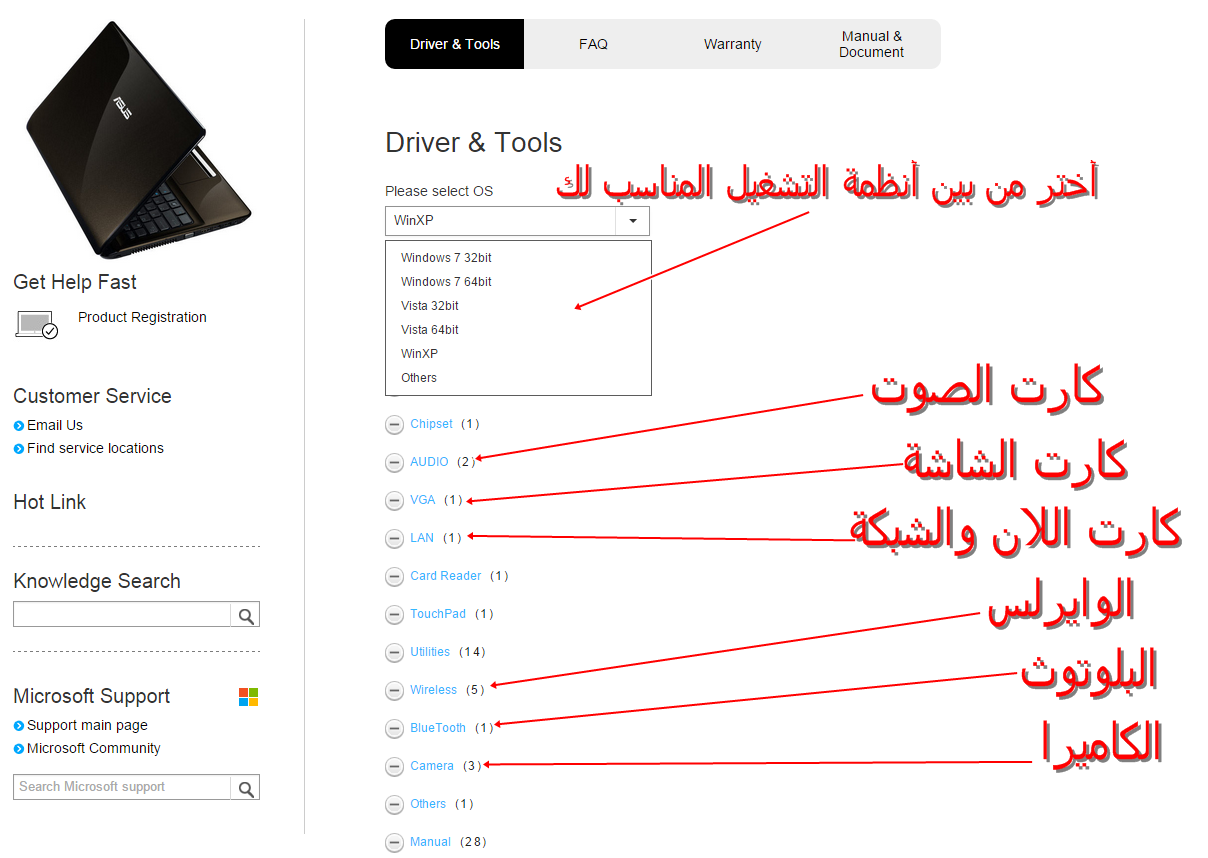Collapse the AUDIO minus circle icon

(x=394, y=462)
